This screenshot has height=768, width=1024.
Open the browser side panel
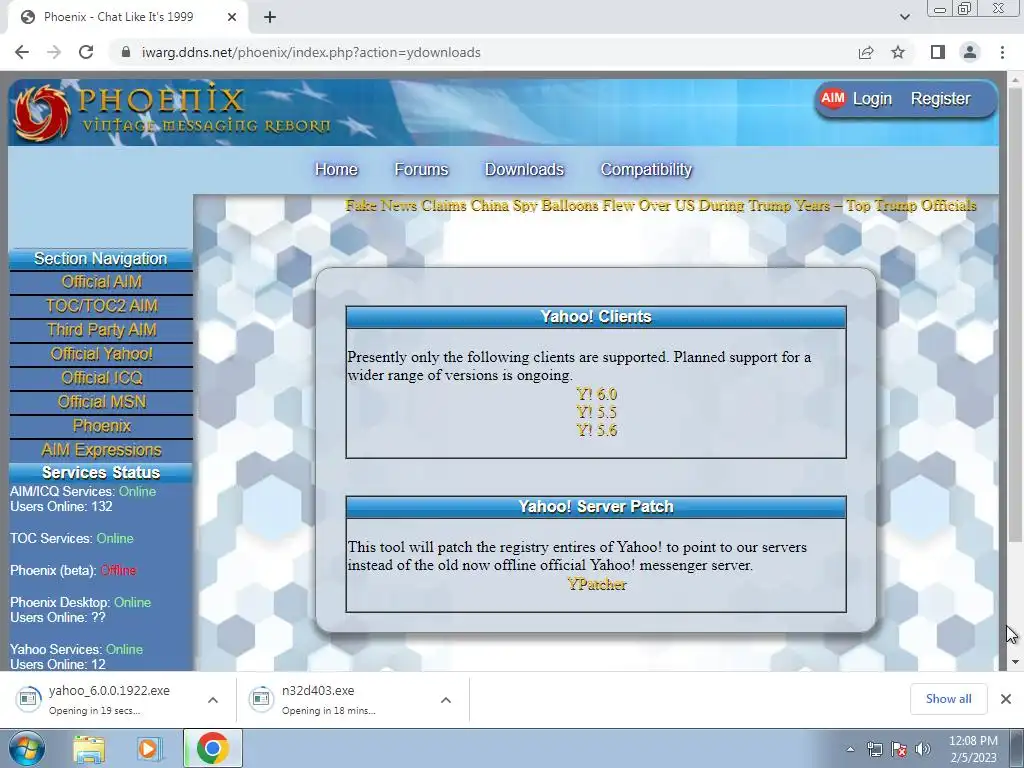coord(938,52)
